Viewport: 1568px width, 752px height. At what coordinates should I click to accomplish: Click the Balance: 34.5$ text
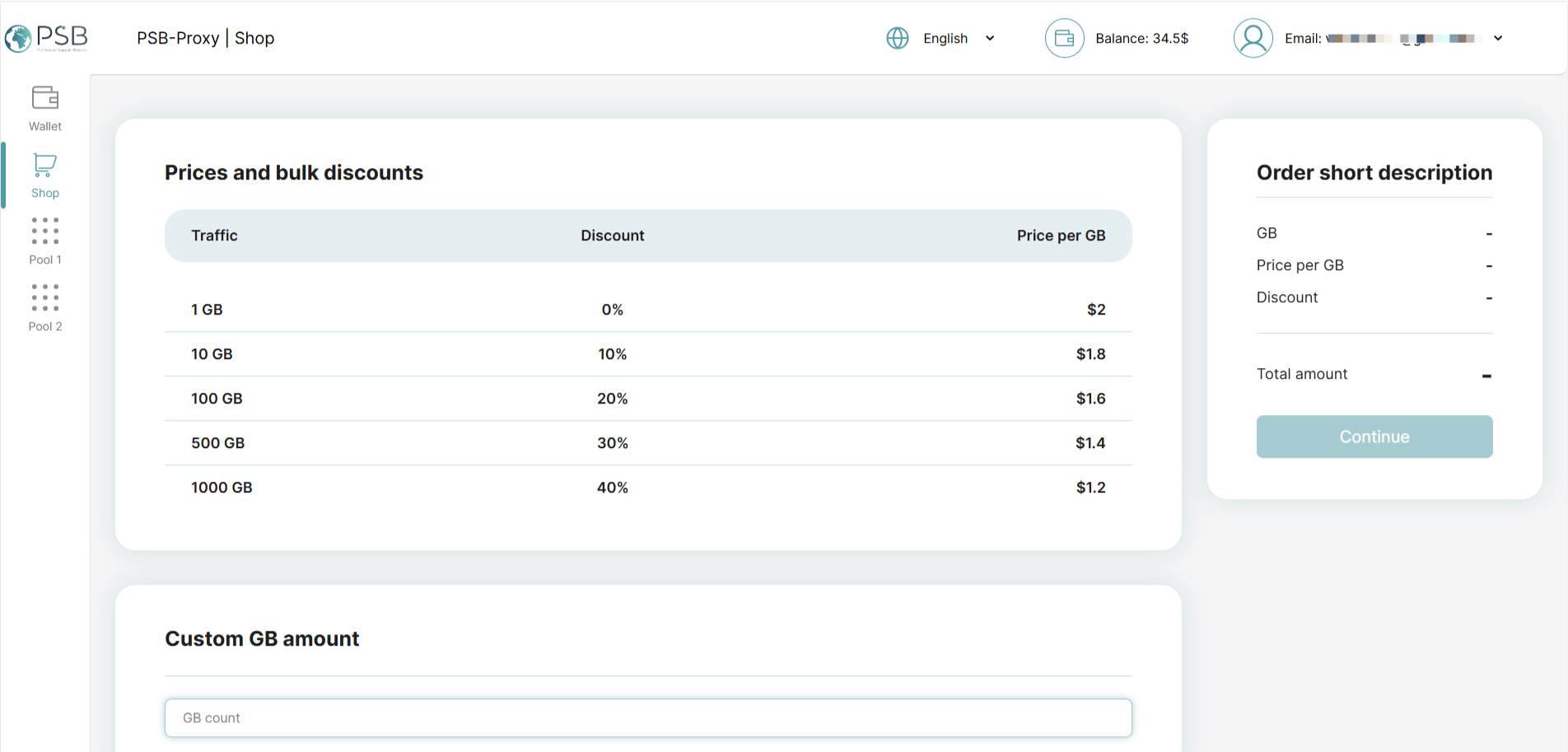click(1141, 38)
